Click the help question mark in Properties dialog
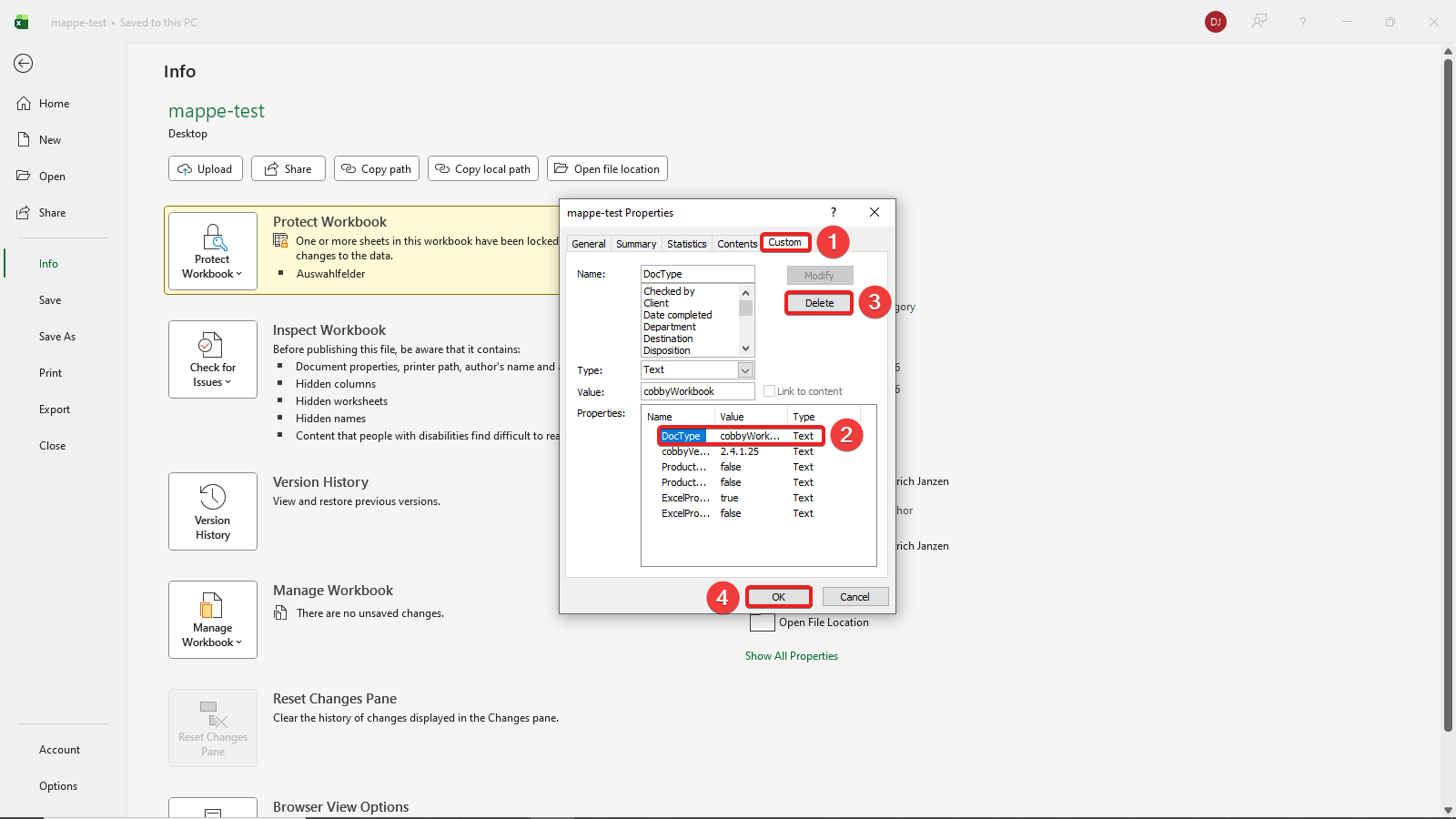The width and height of the screenshot is (1456, 819). (x=833, y=212)
